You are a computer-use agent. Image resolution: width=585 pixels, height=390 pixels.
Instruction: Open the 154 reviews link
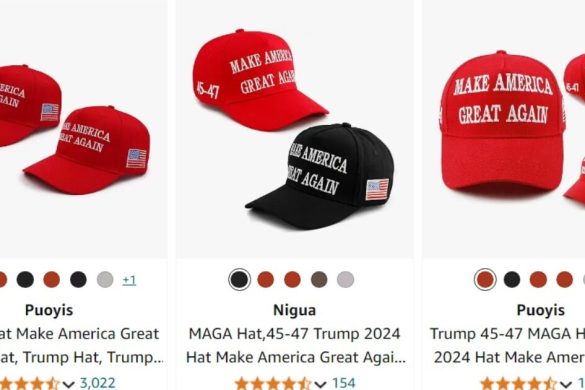tap(344, 383)
